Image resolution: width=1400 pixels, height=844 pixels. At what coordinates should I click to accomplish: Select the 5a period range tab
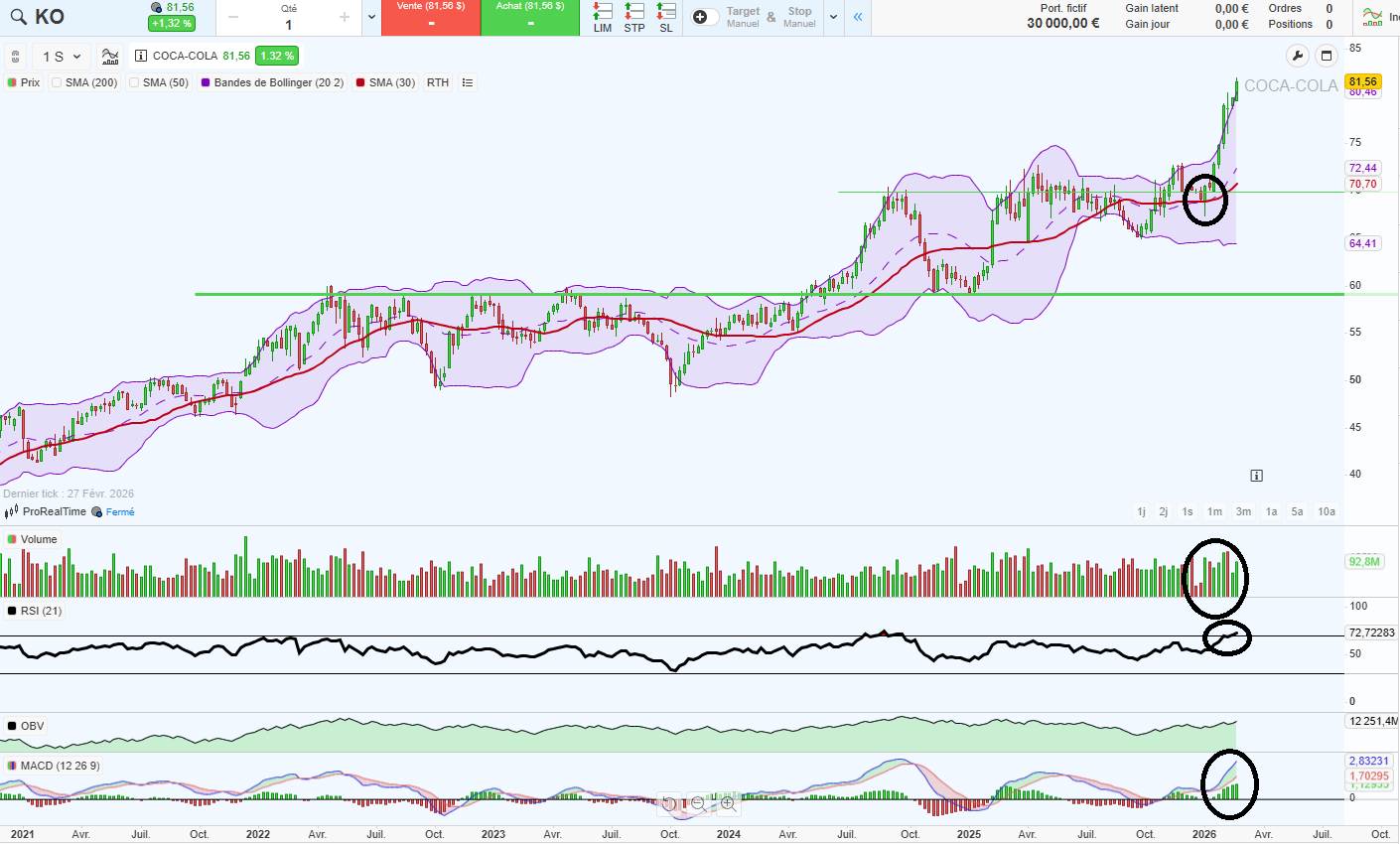pyautogui.click(x=1297, y=511)
